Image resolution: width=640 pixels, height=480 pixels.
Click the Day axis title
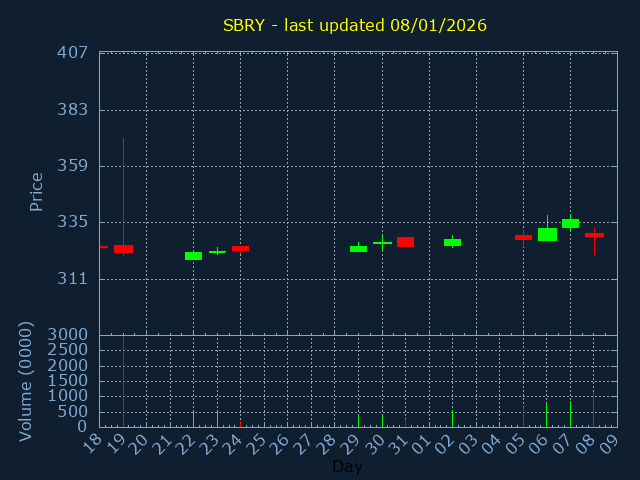(x=347, y=467)
